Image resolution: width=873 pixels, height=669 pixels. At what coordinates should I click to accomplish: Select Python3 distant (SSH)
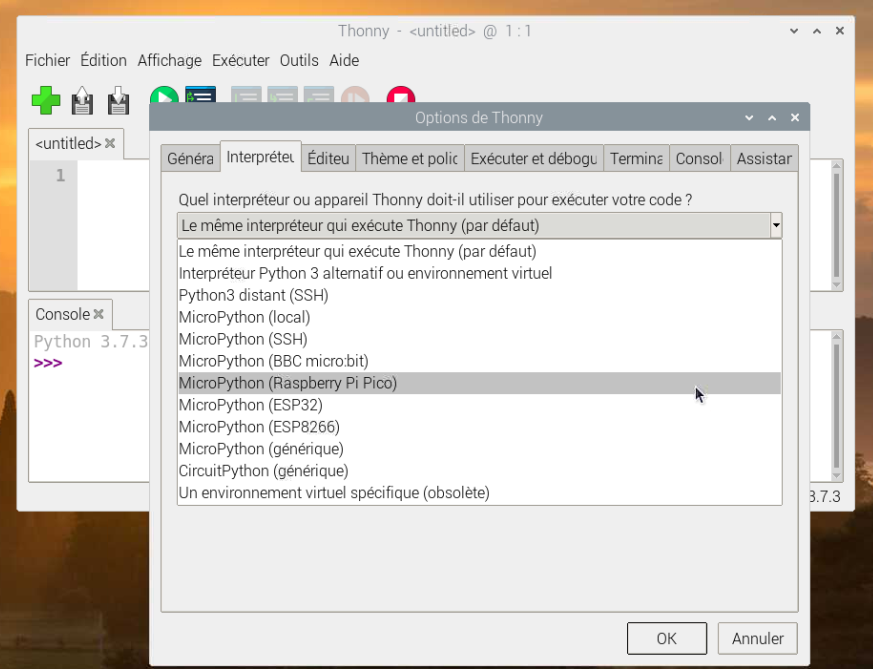(479, 295)
